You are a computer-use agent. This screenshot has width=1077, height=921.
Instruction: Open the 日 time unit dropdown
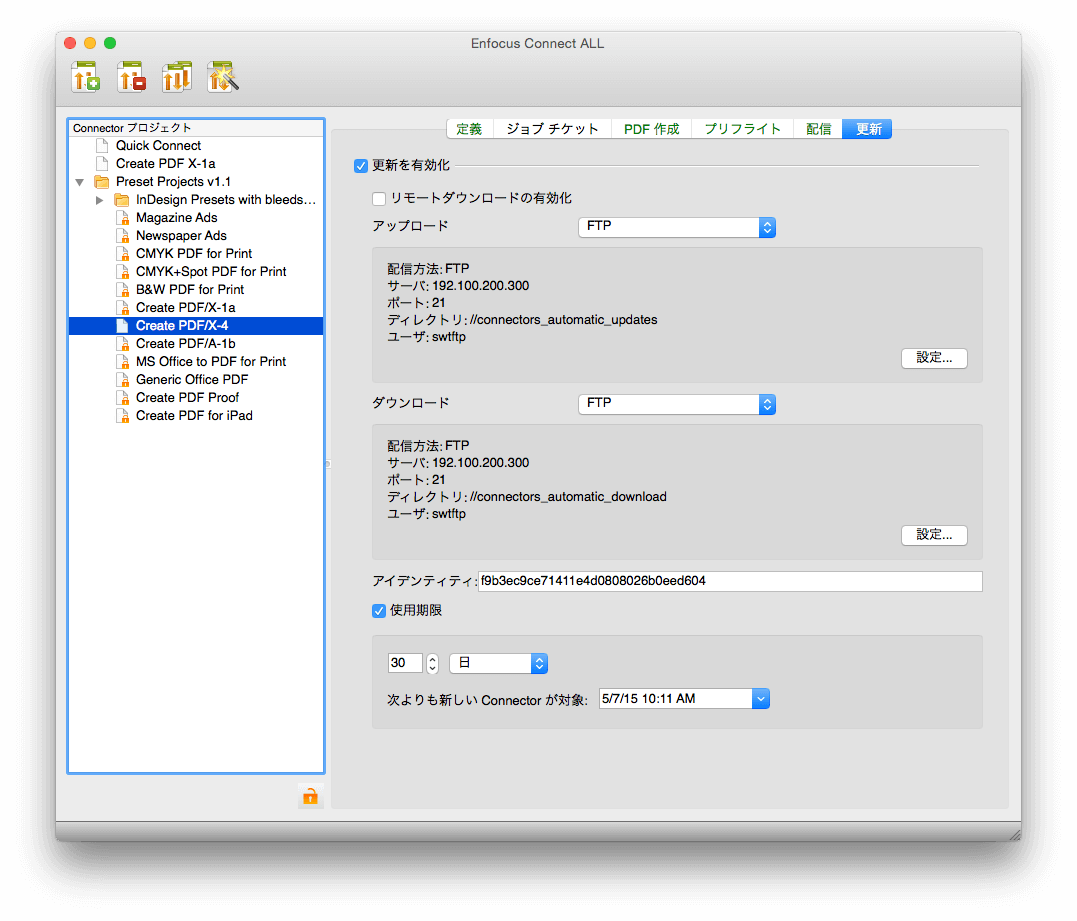pos(498,663)
